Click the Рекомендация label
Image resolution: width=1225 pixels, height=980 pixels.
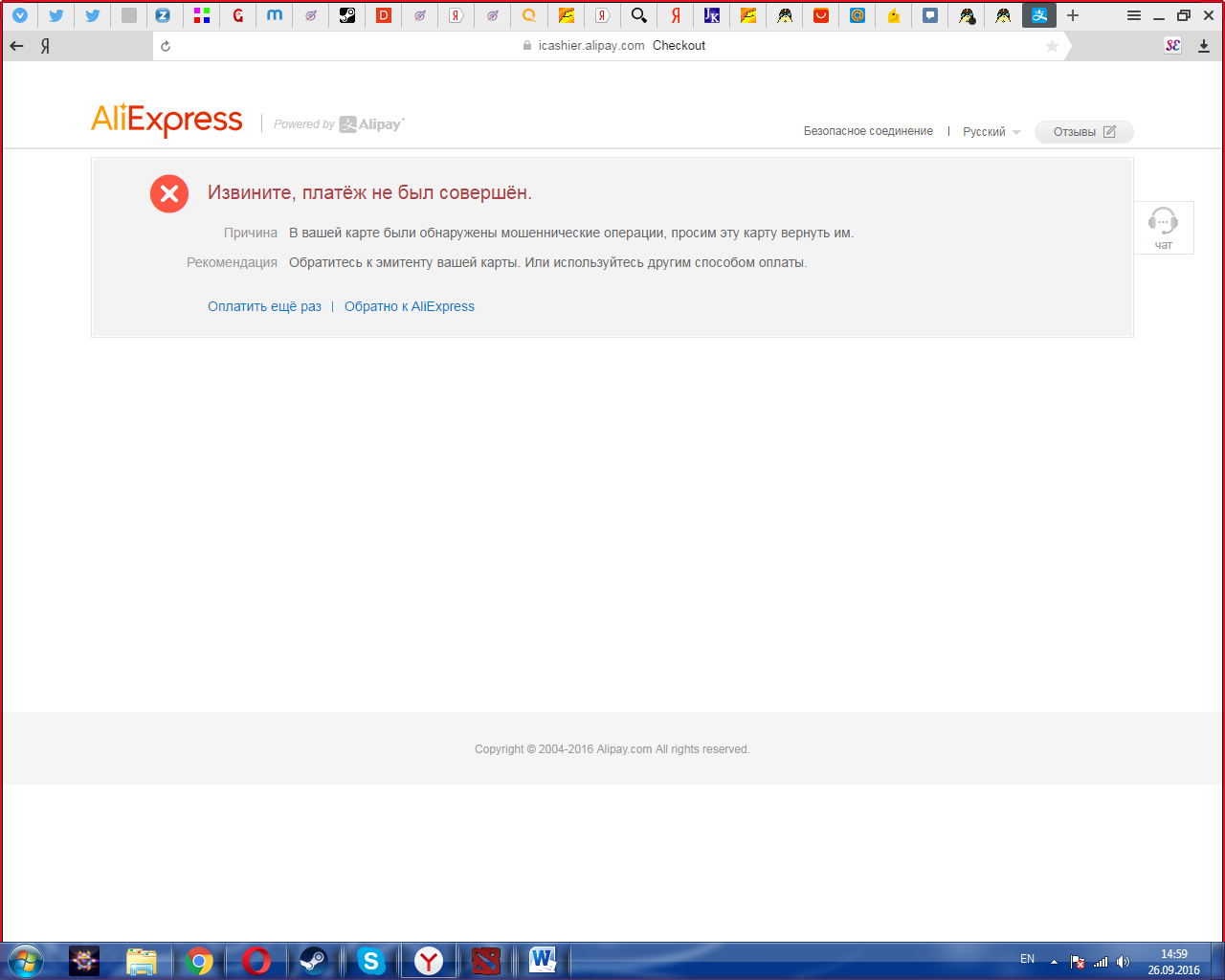232,262
